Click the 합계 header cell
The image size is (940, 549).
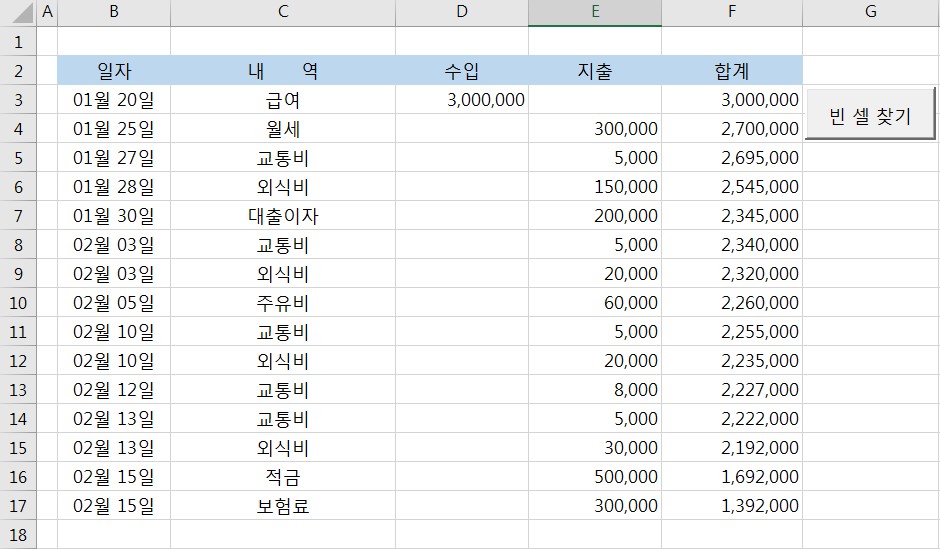(732, 71)
